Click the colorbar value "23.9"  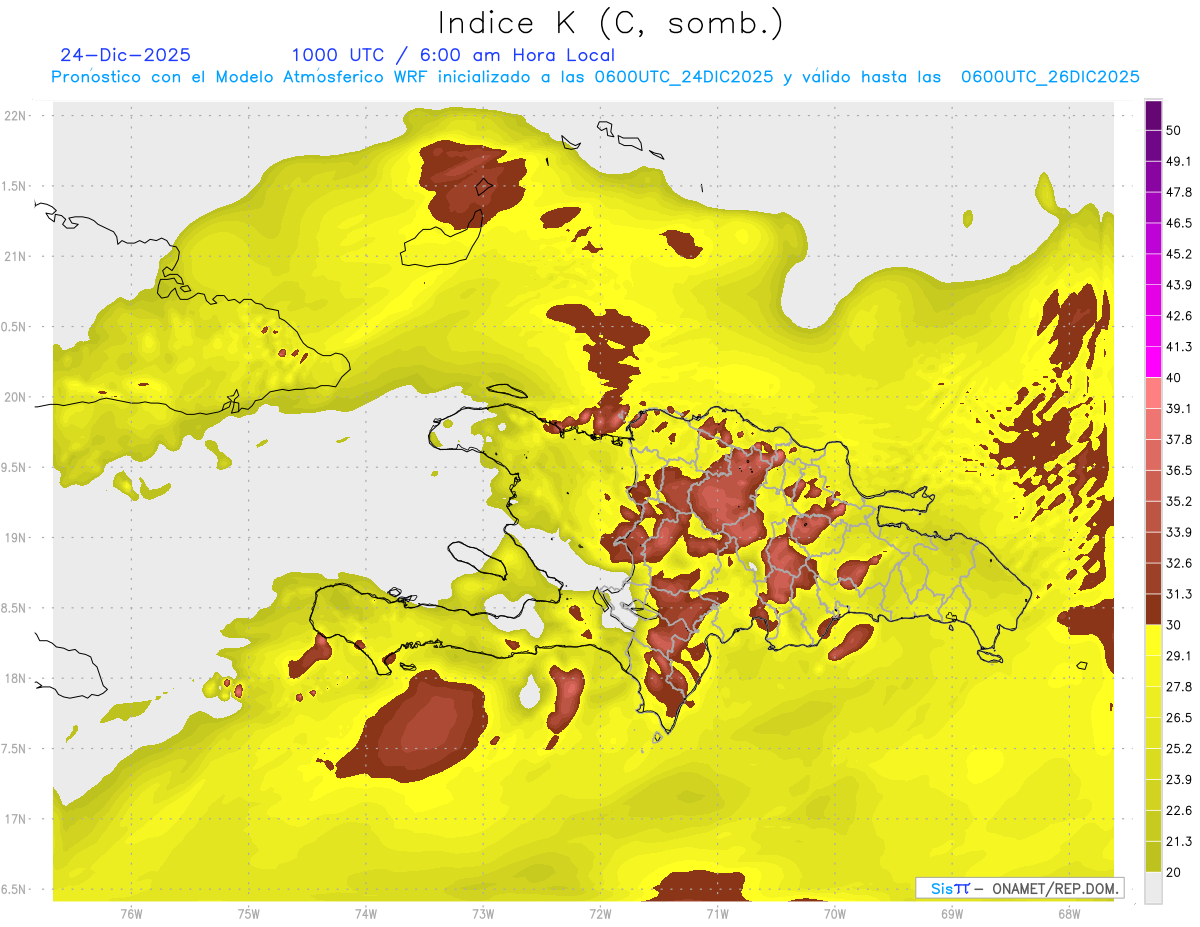[1179, 780]
